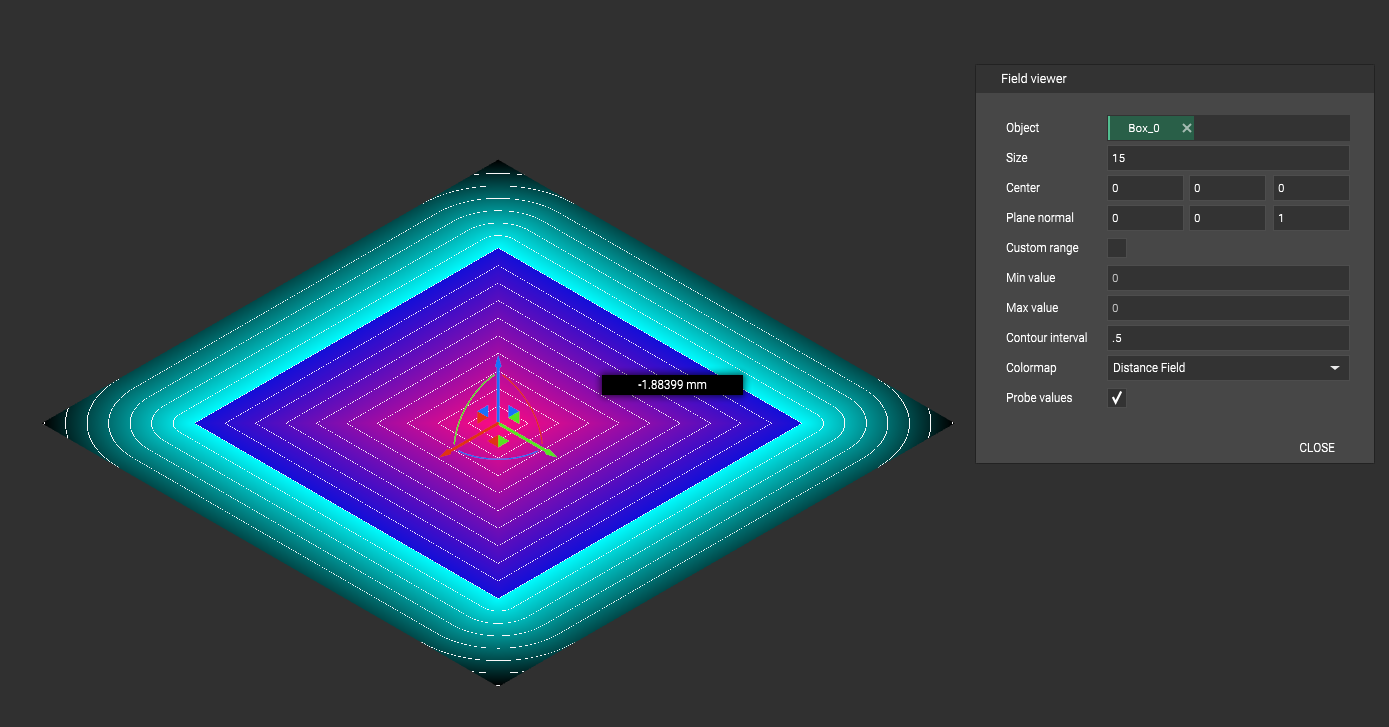
Task: Edit the Contour interval field
Action: click(x=1229, y=338)
